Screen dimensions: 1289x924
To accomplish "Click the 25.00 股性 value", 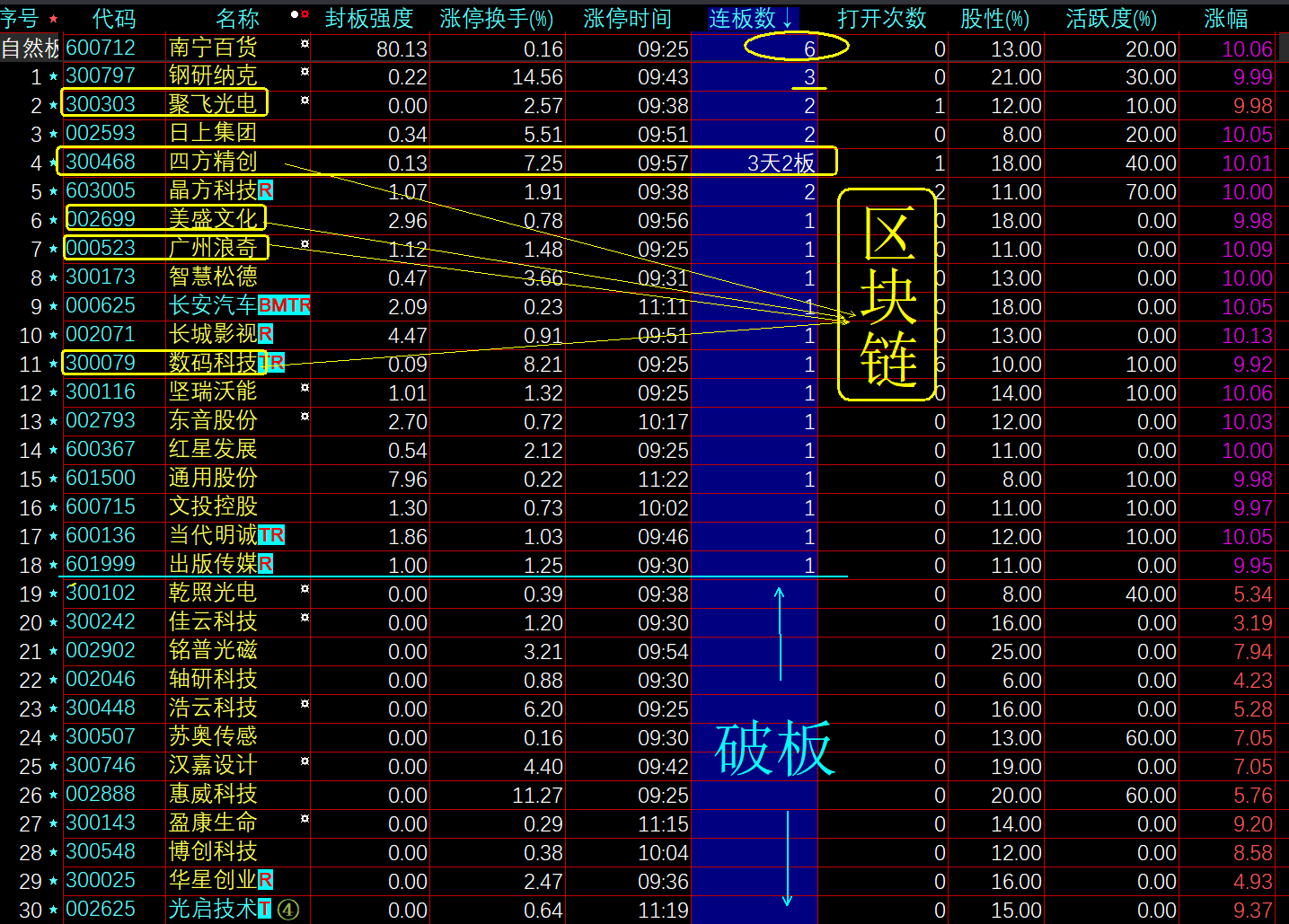I will click(x=1016, y=652).
